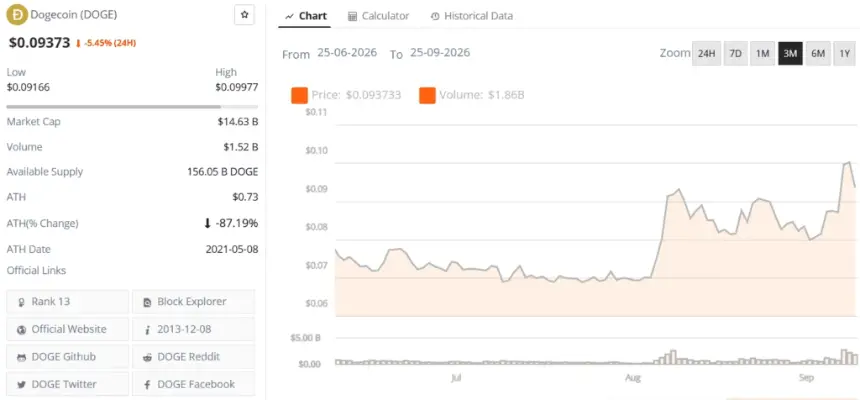Click the Aug label on chart axis
The width and height of the screenshot is (860, 400).
point(633,378)
